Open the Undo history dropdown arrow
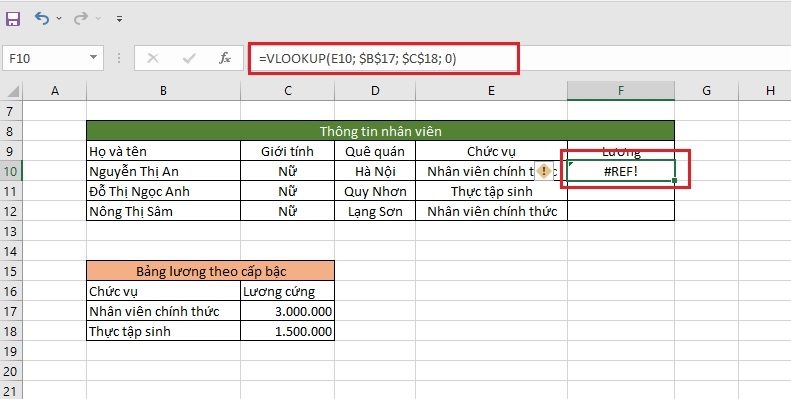The image size is (791, 399). pos(59,19)
